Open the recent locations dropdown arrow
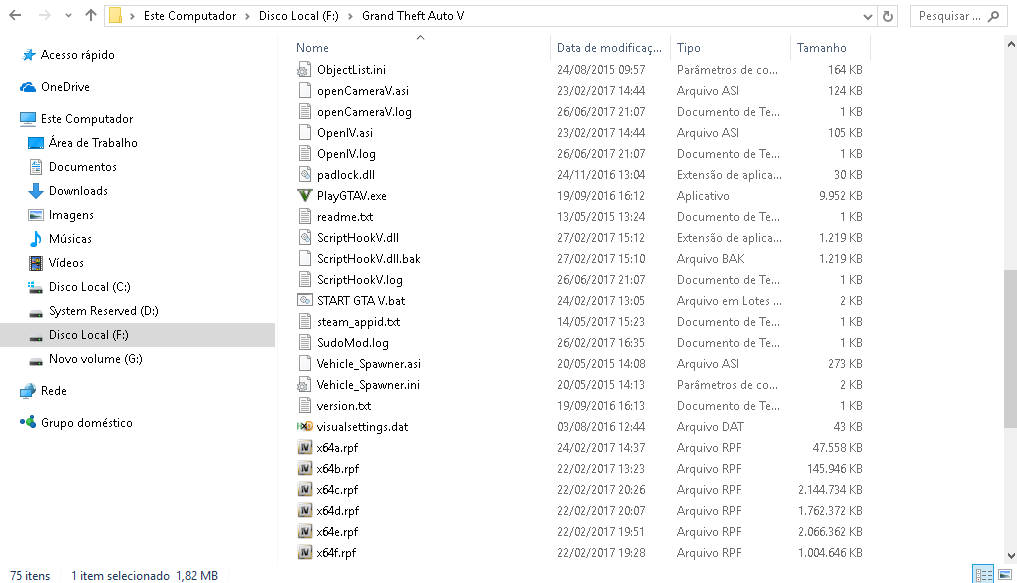 pyautogui.click(x=68, y=16)
